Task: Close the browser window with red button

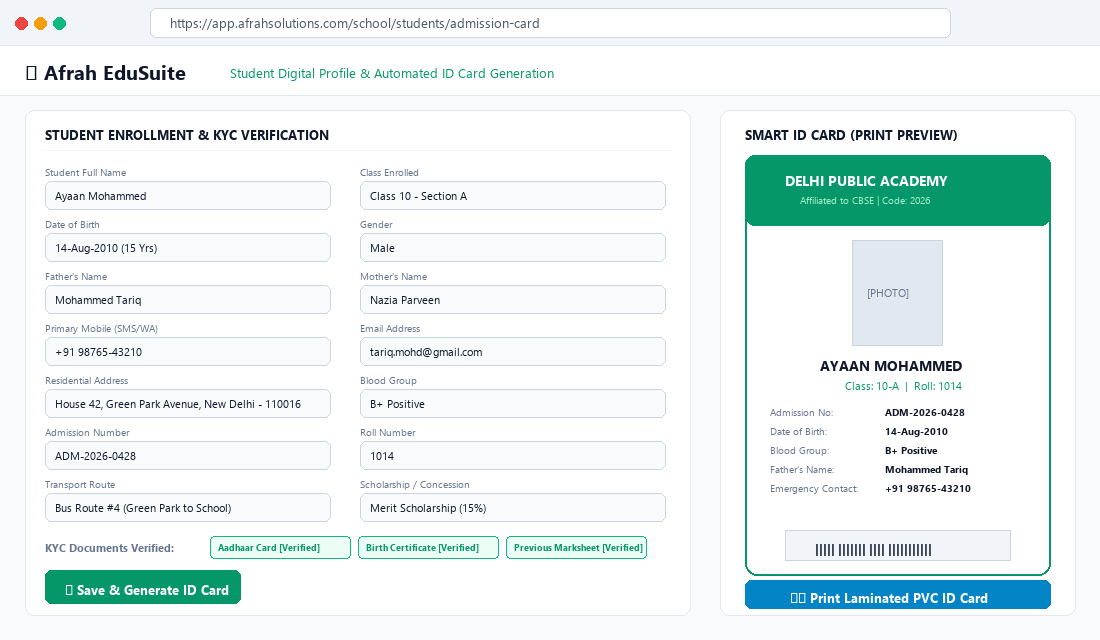Action: 22,23
